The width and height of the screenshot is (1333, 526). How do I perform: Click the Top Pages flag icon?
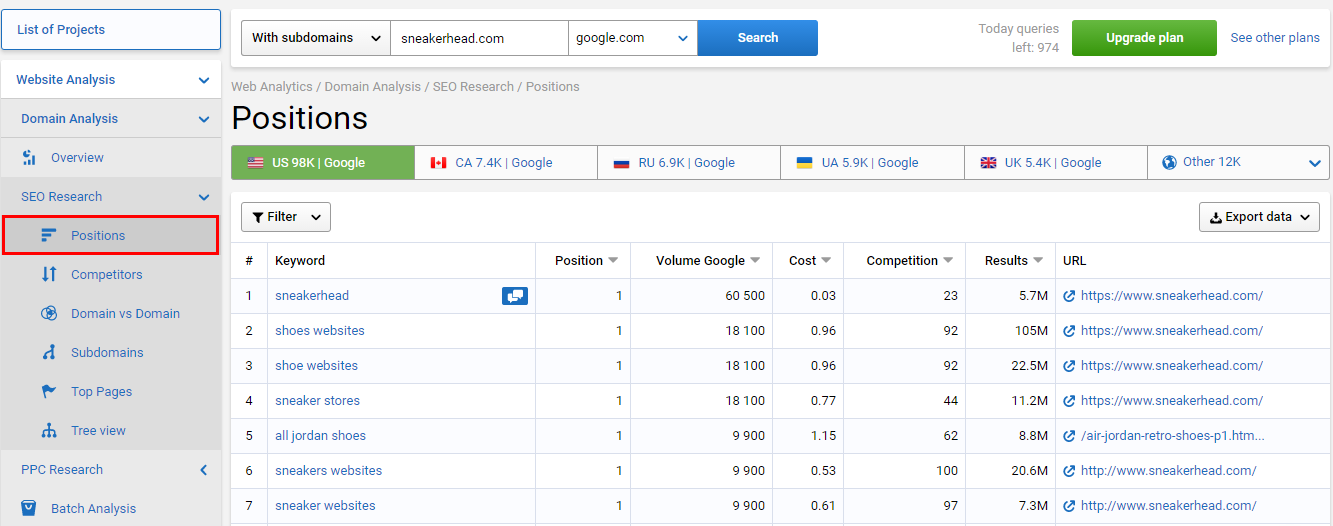(49, 391)
